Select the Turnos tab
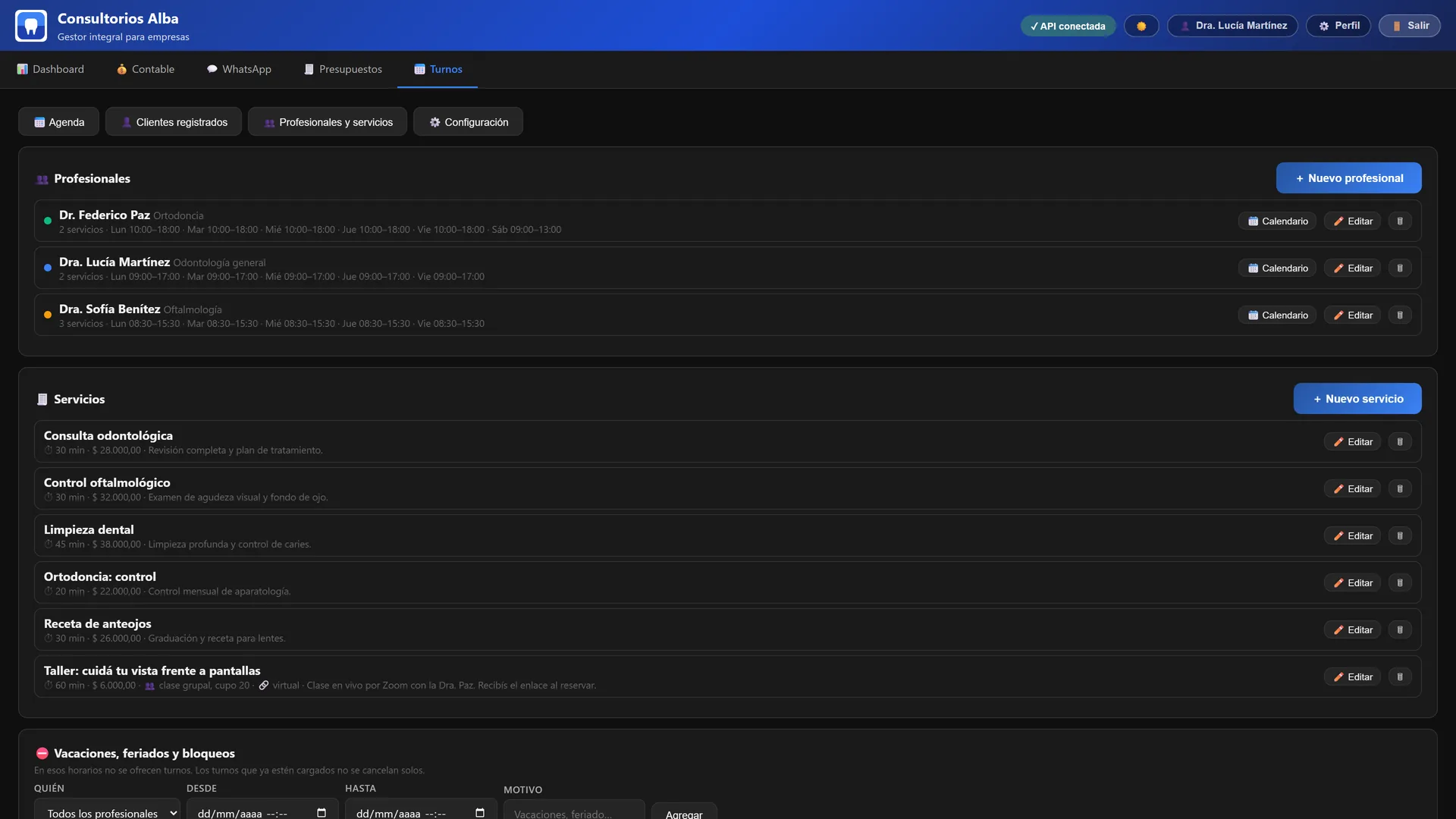The height and width of the screenshot is (819, 1456). tap(438, 69)
